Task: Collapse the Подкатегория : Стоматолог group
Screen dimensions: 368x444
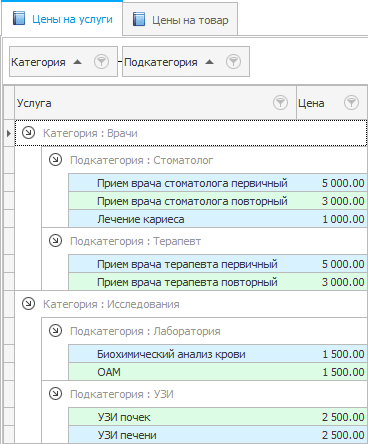Action: point(55,160)
